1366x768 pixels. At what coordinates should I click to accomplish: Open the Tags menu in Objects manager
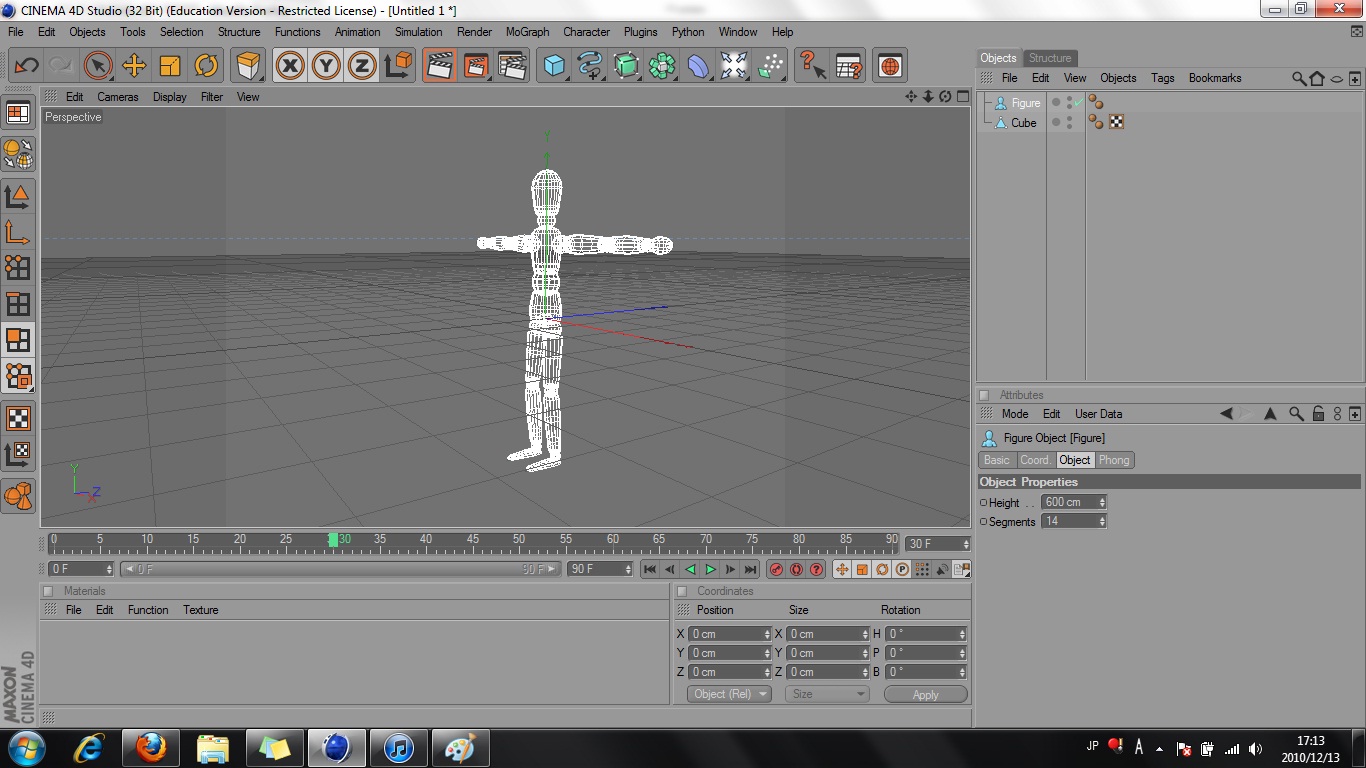coord(1162,78)
